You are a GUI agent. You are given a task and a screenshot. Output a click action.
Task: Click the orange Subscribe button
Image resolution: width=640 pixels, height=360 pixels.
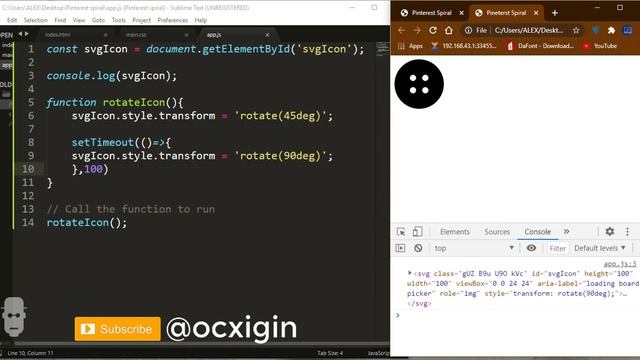tap(118, 329)
